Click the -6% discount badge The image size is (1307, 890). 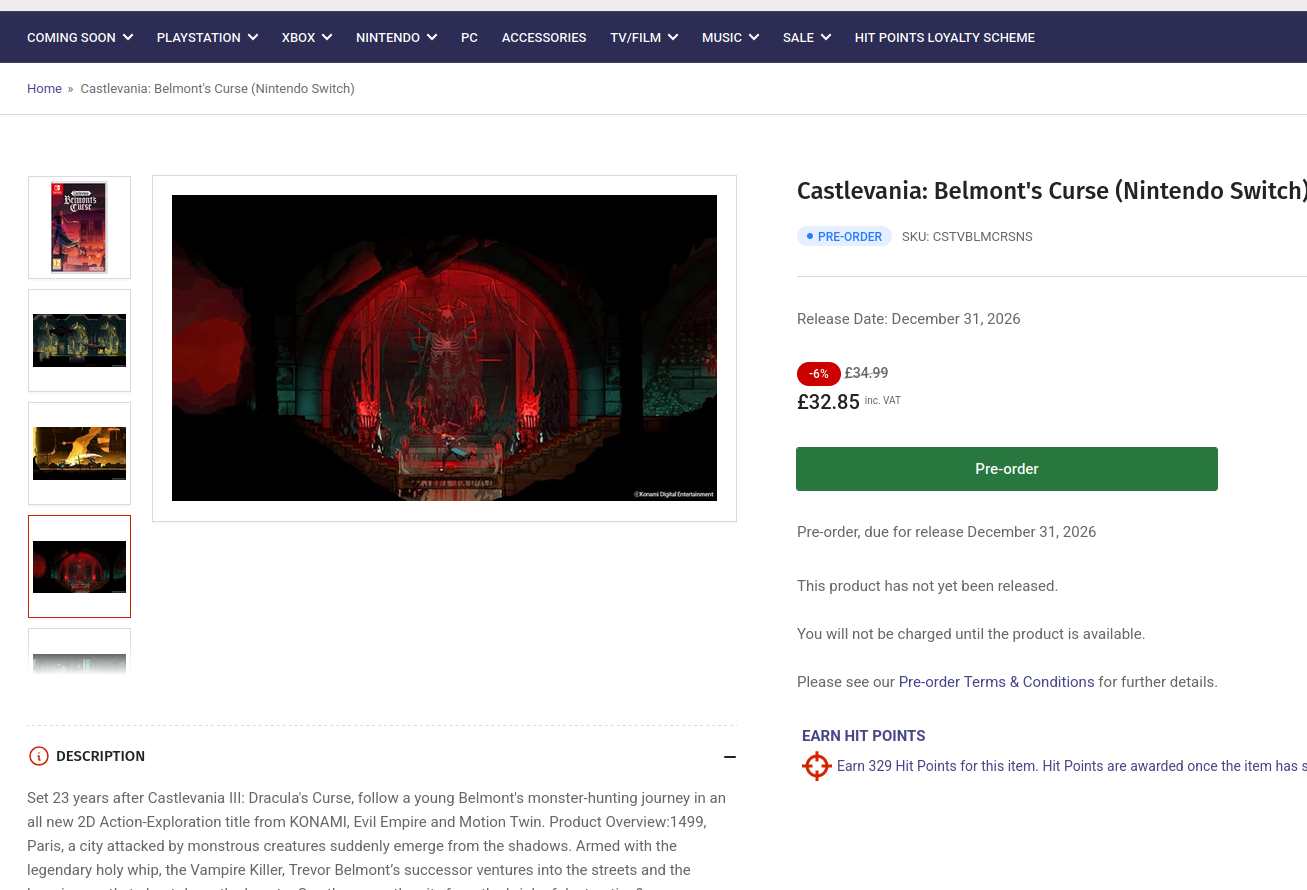coord(818,373)
